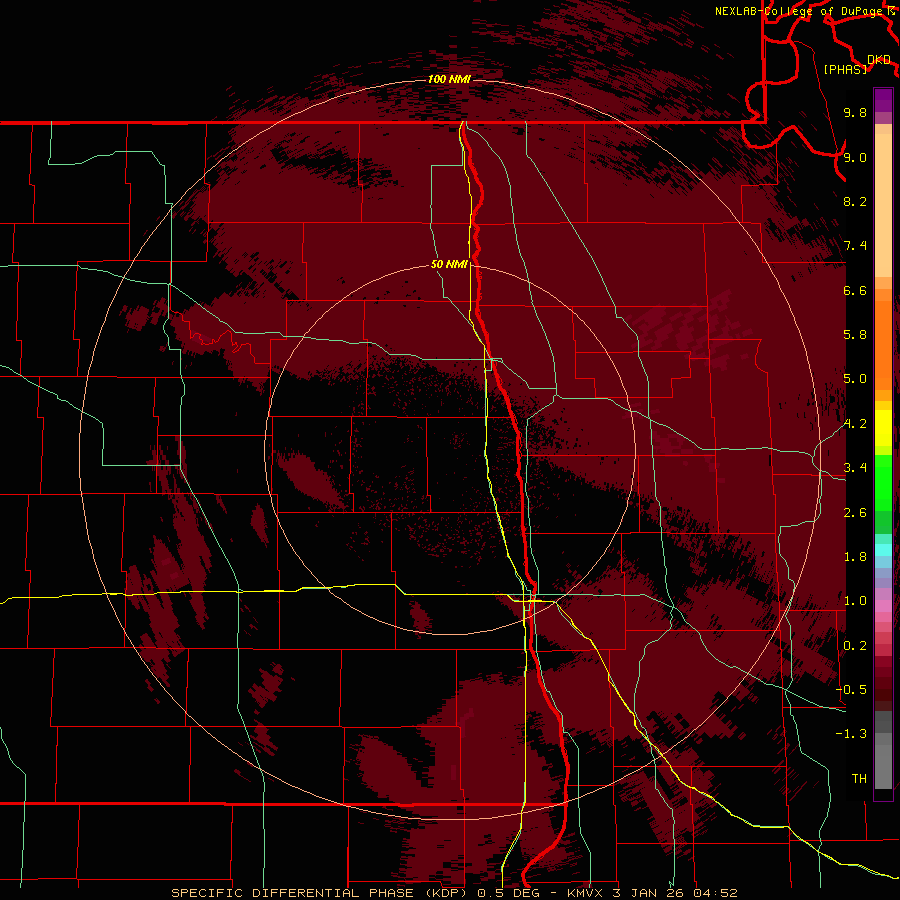
Task: Click the 5.8 scale value
Action: (855, 335)
